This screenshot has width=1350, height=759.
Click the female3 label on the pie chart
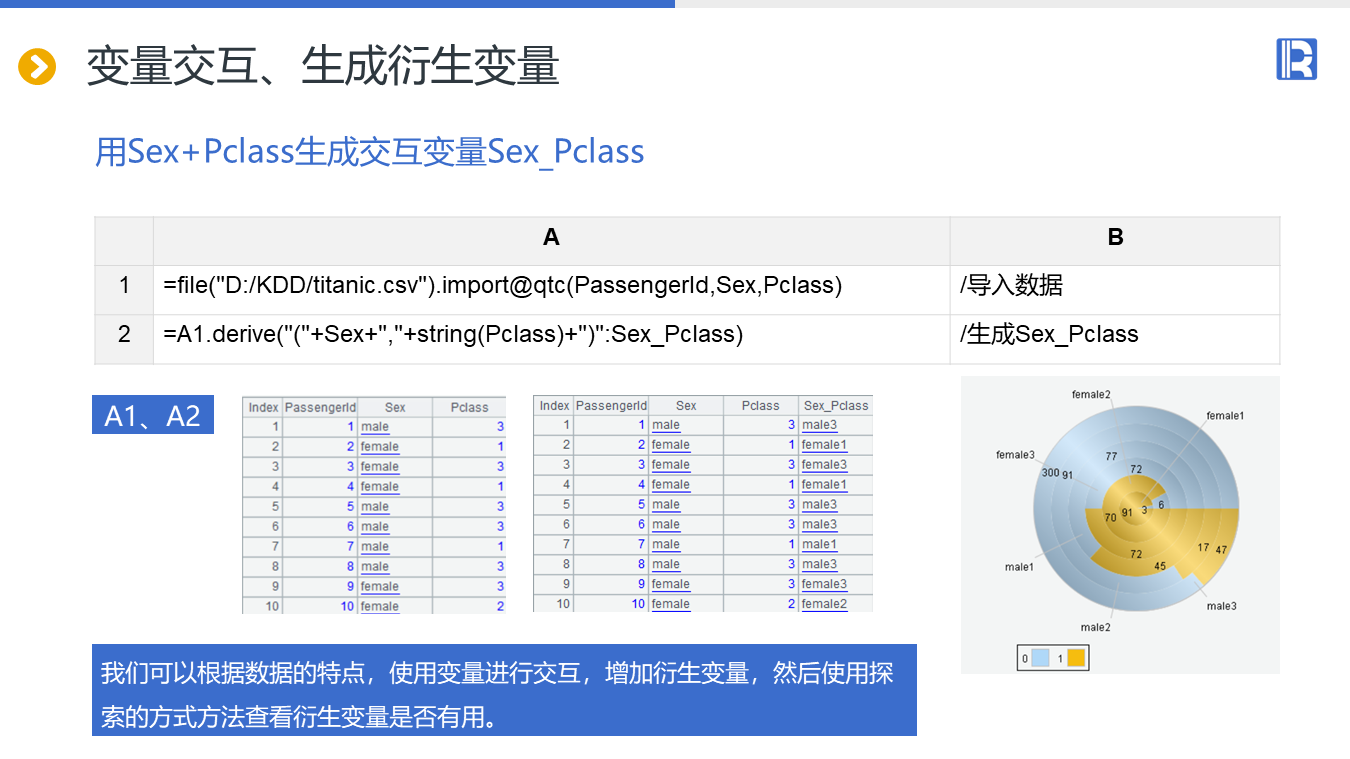pos(1014,455)
